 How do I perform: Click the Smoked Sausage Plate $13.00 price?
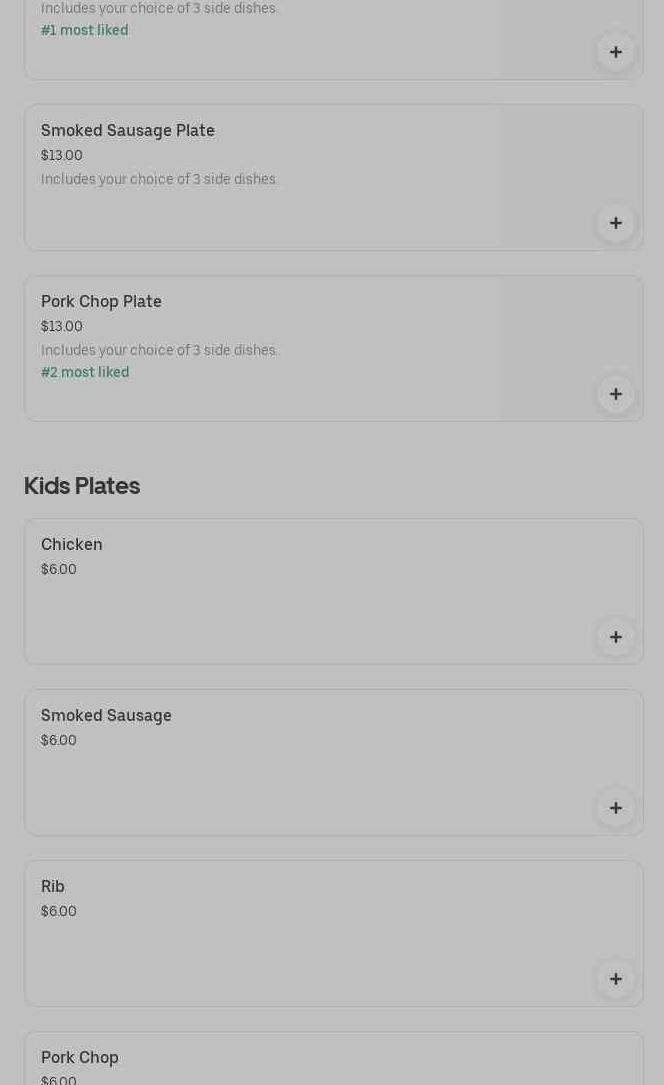click(x=62, y=156)
